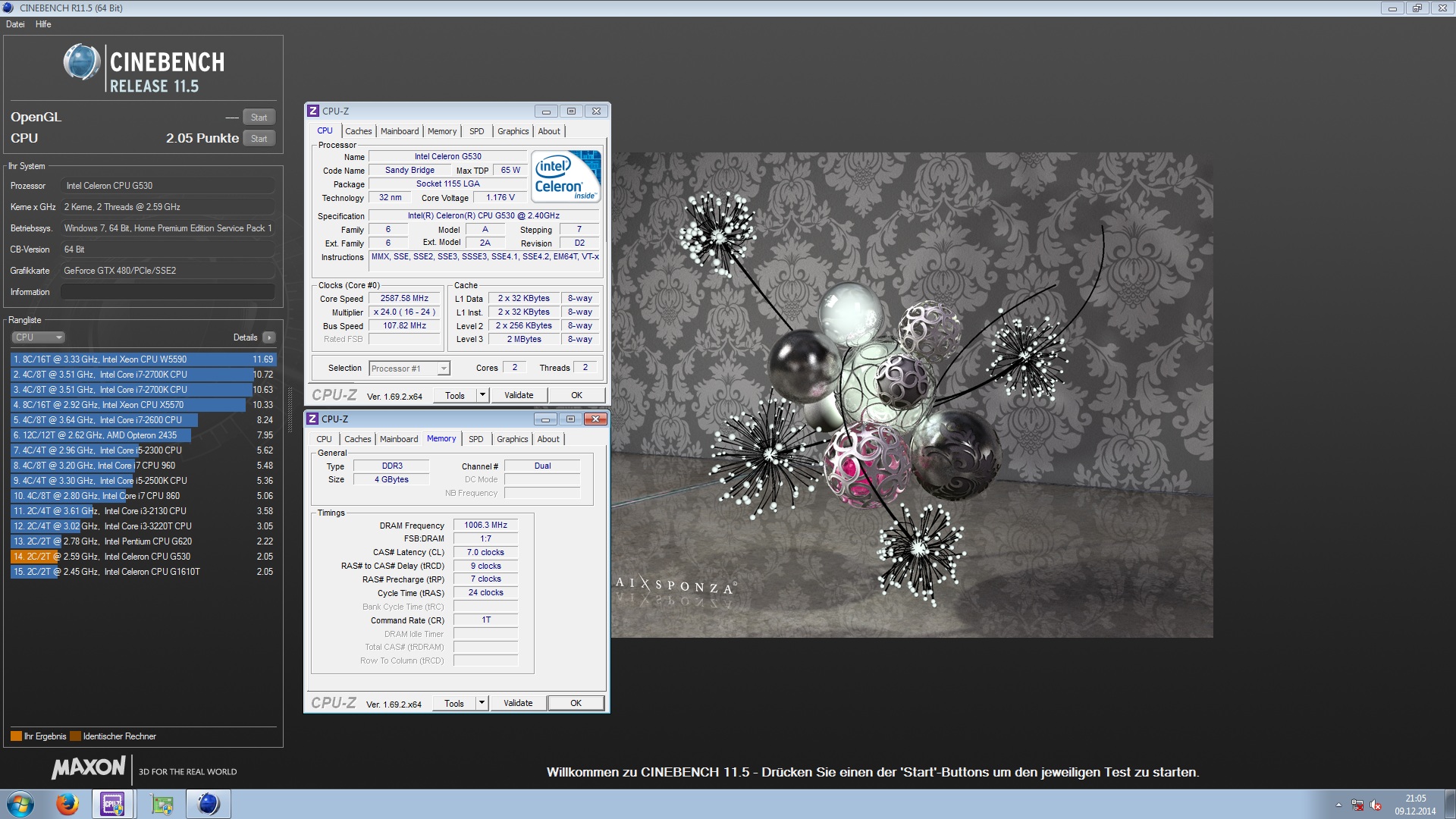1456x819 pixels.
Task: Click the Core Speed value 2587.58 MHz
Action: (x=404, y=299)
